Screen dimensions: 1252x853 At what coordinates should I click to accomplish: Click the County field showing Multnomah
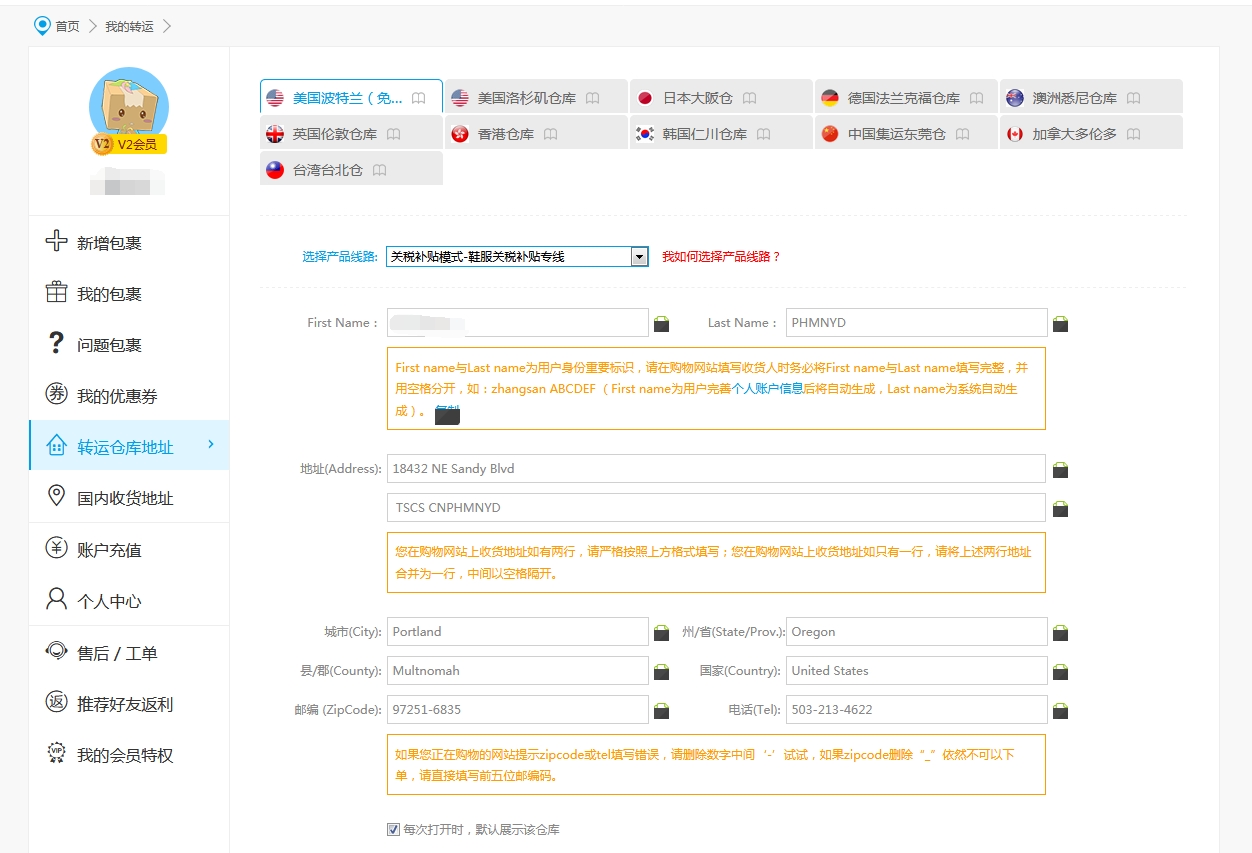click(517, 671)
